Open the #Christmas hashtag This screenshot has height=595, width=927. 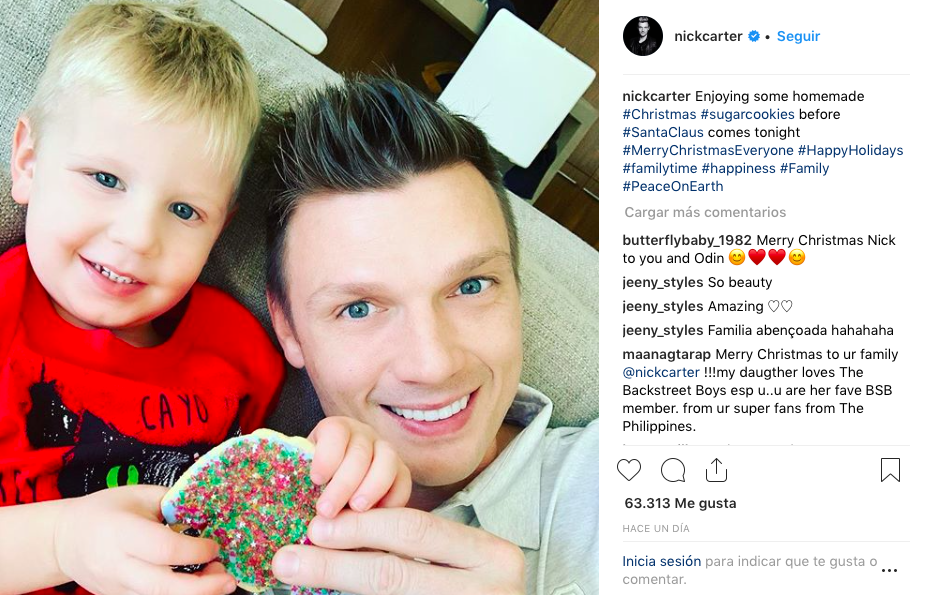(659, 114)
